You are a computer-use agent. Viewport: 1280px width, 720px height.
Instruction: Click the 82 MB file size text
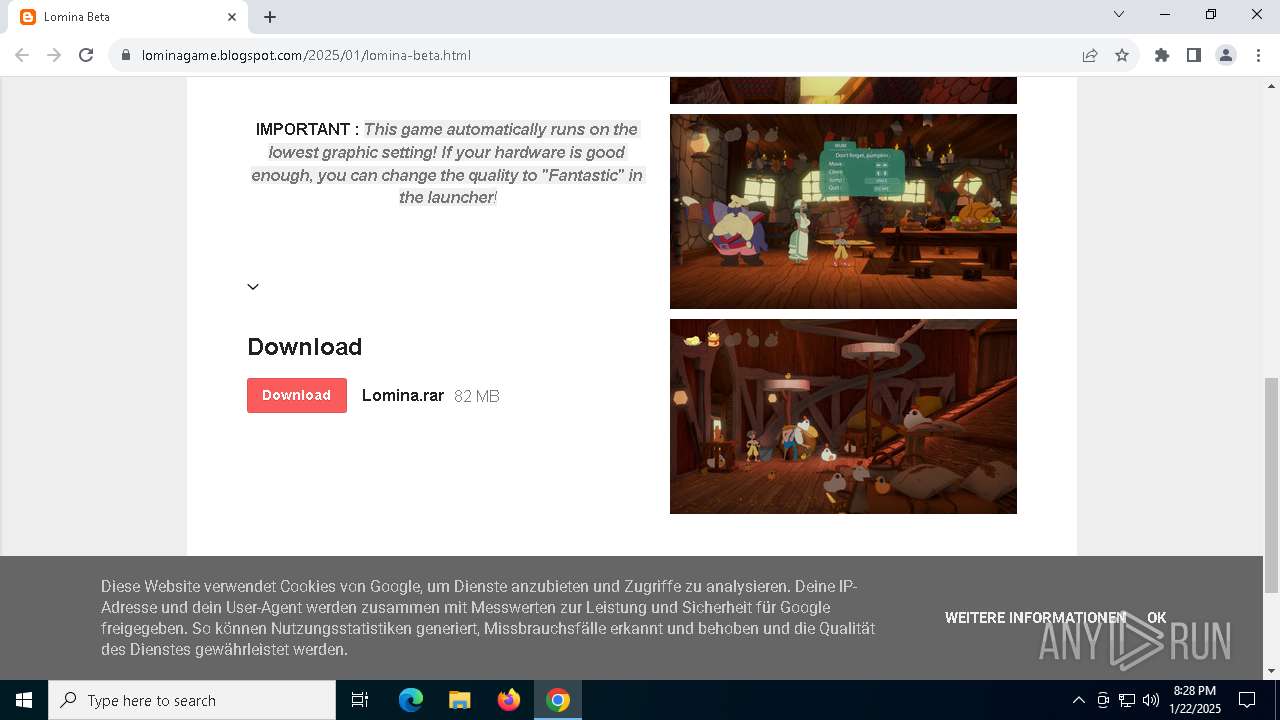[x=476, y=396]
